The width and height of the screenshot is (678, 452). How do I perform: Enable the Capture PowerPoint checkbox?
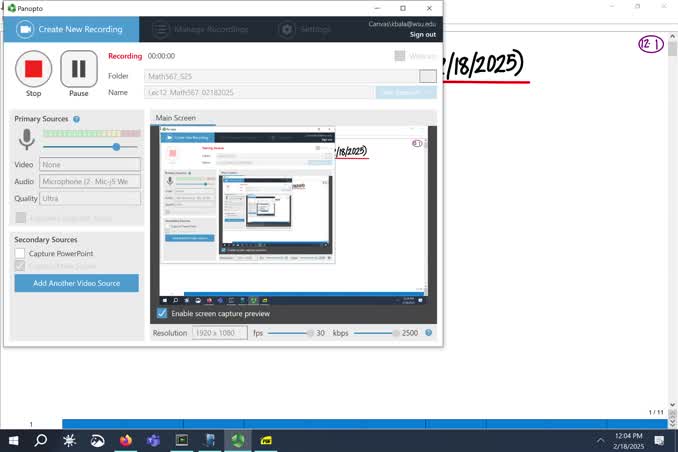click(x=20, y=254)
